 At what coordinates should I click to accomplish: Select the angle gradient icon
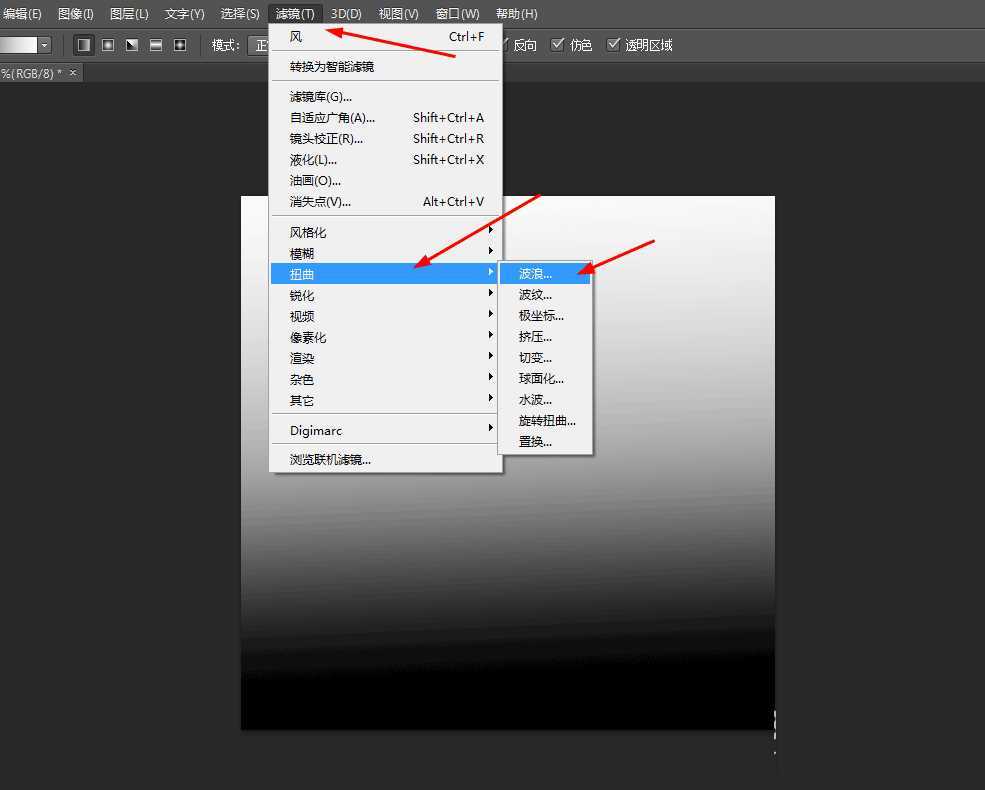[132, 45]
